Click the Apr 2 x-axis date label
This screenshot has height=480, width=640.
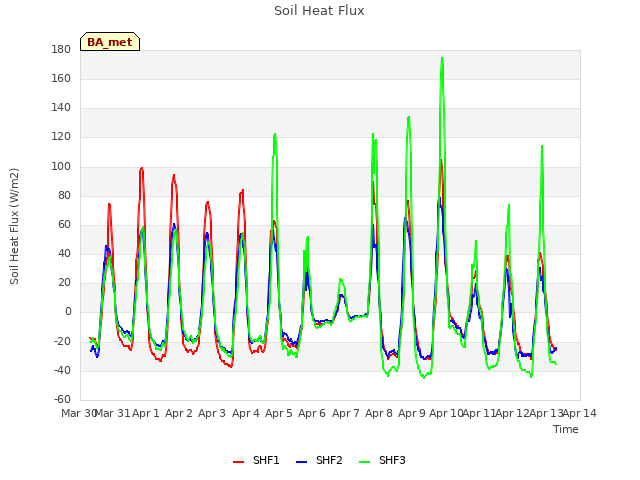click(x=179, y=413)
